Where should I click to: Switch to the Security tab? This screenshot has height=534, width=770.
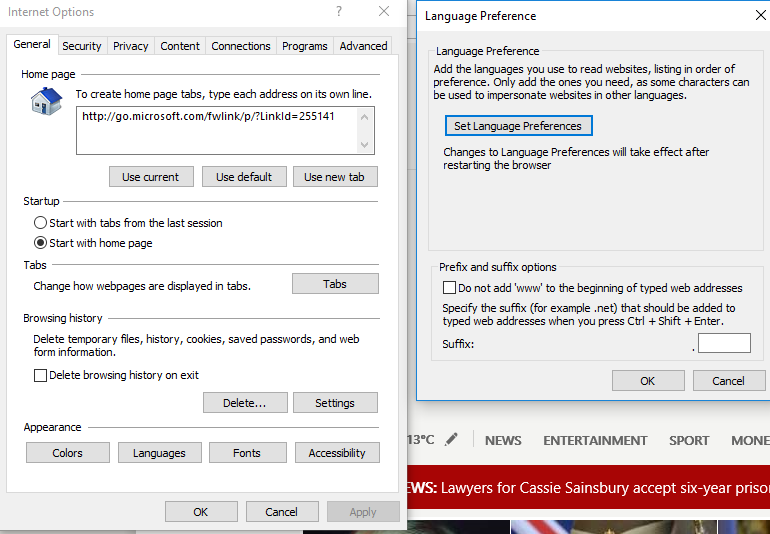point(82,46)
